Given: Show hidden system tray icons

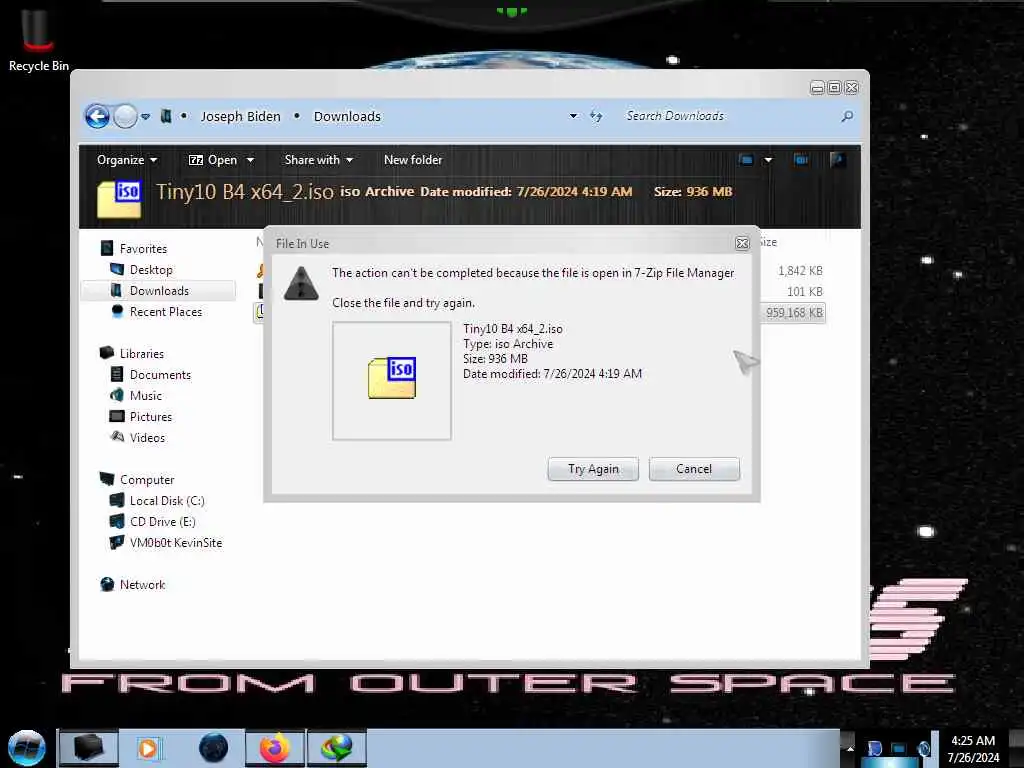Looking at the screenshot, I should tap(850, 748).
